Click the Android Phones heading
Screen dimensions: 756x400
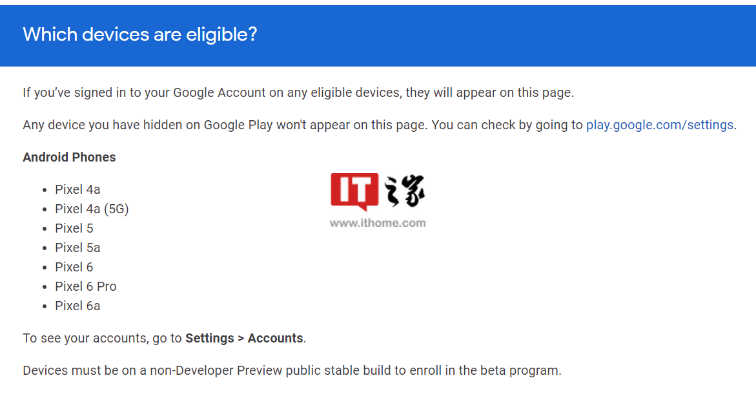[x=69, y=157]
